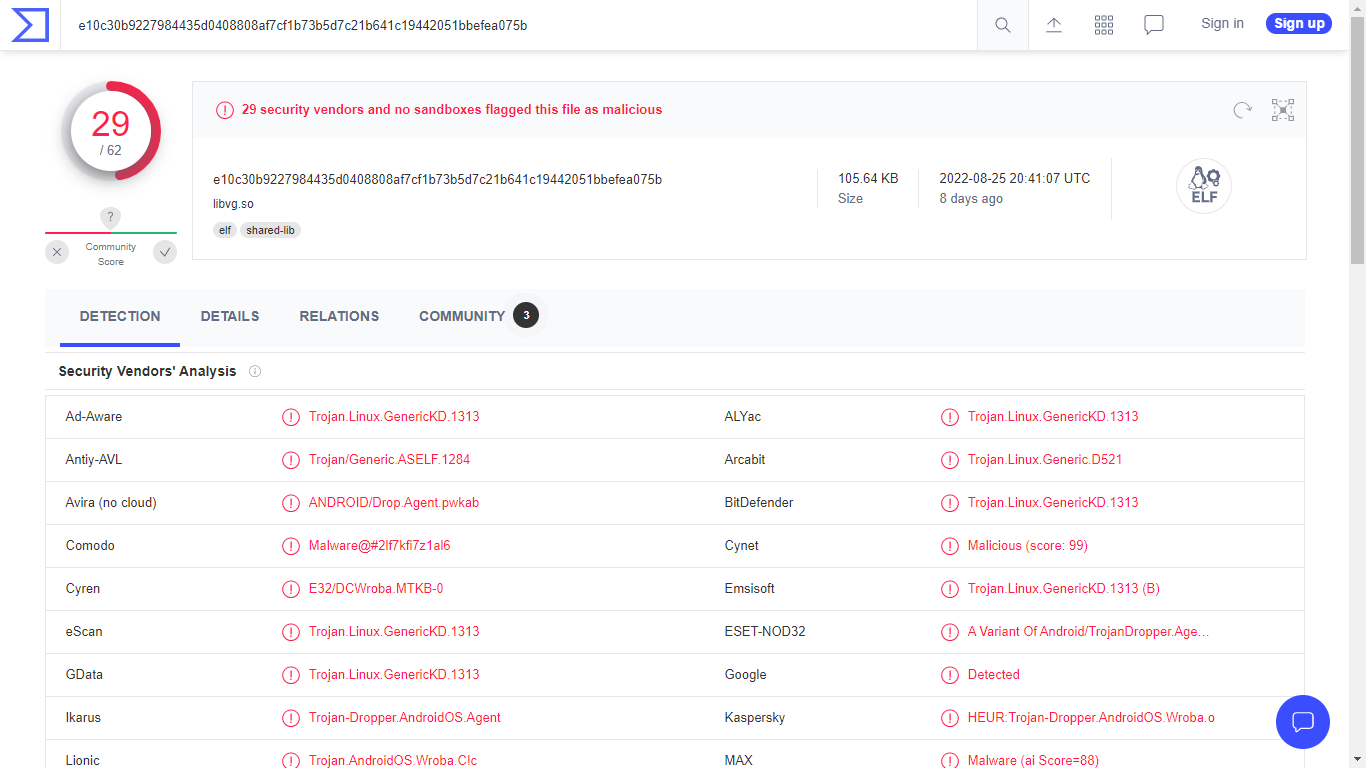Click Ikarus result Trojan-Dropper.AndroidOS.Agent

tap(405, 718)
